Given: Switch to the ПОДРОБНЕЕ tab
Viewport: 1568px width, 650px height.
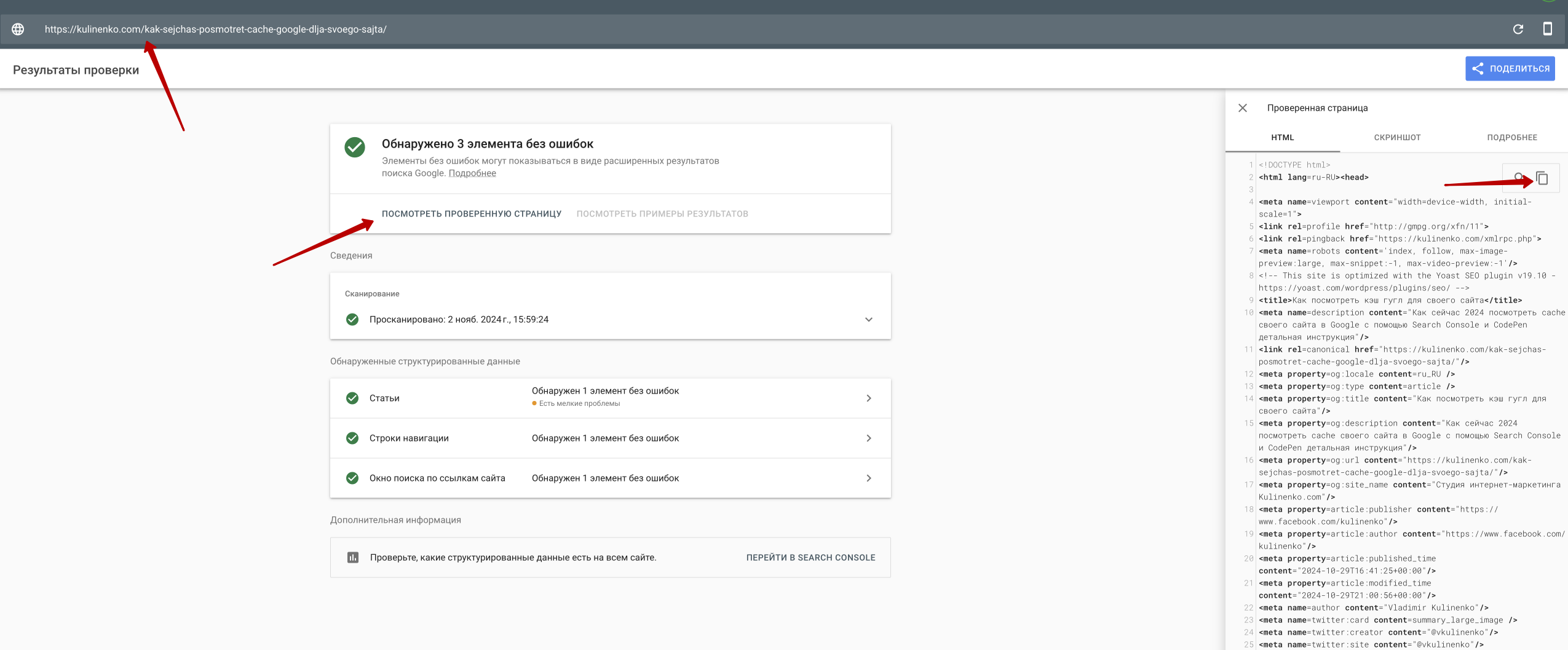Looking at the screenshot, I should tap(1511, 137).
